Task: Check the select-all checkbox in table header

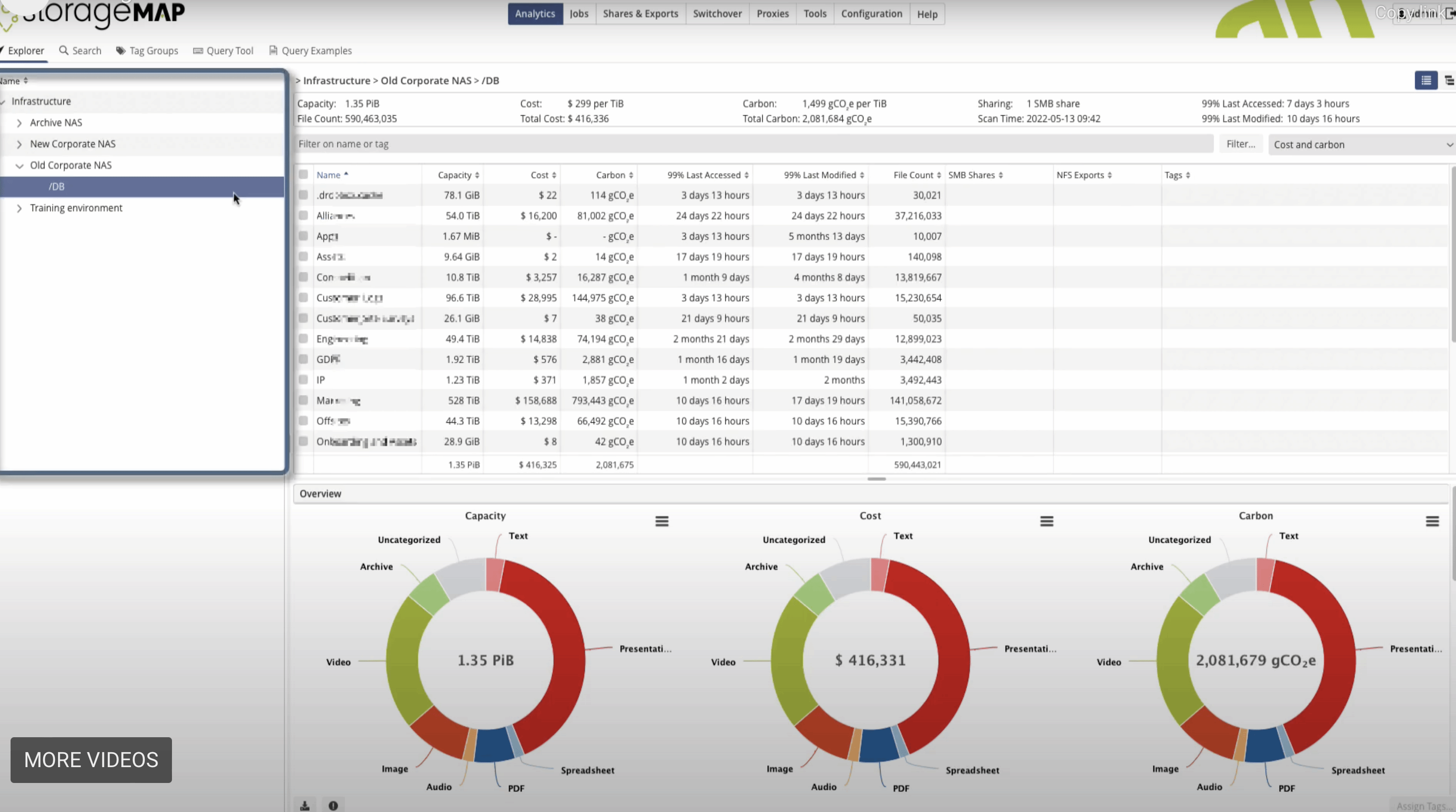Action: 303,174
